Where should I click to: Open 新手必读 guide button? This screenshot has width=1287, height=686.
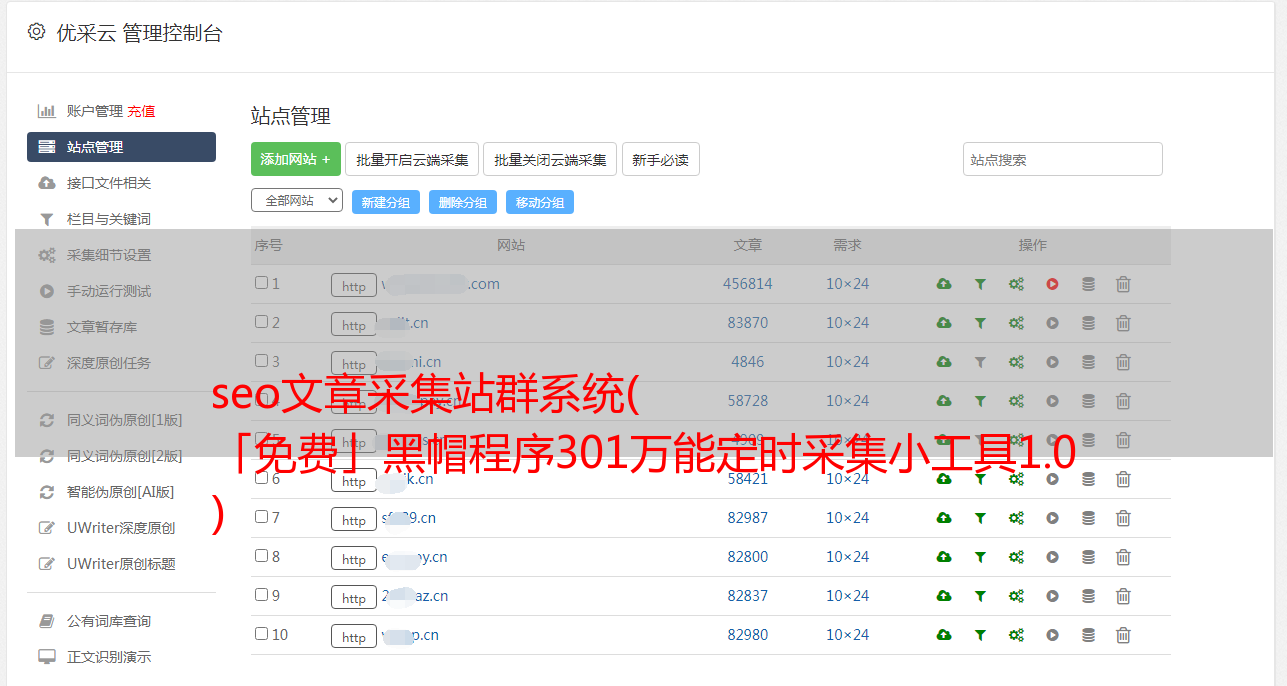point(661,159)
